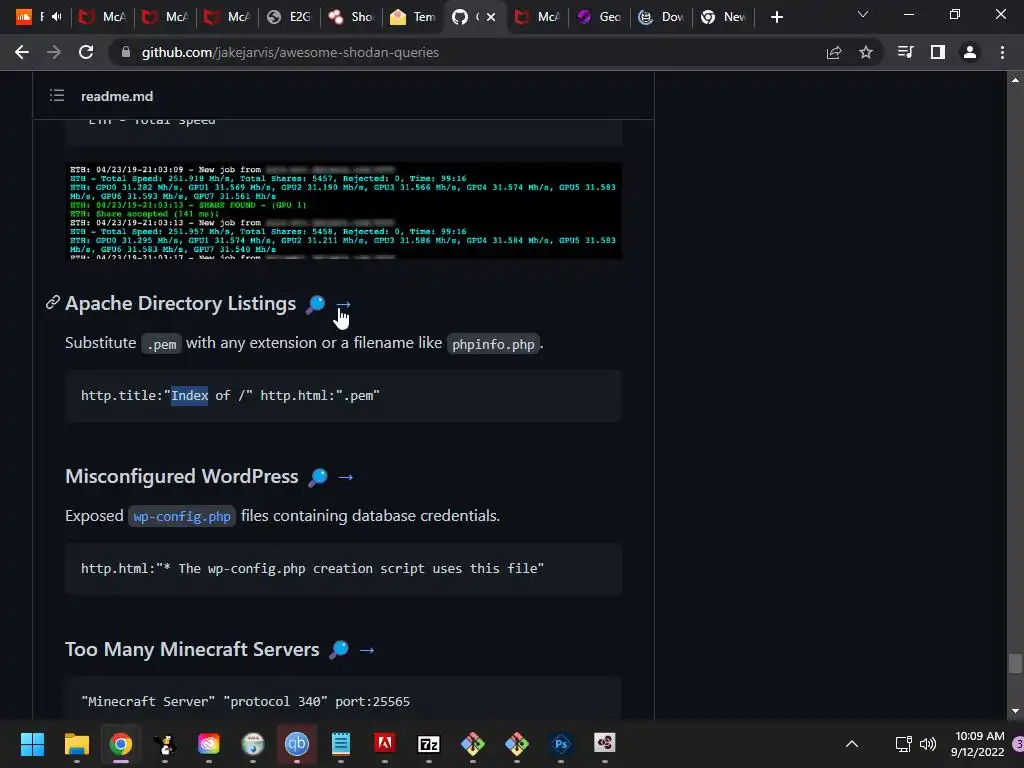Open the Chrome profile menu

[970, 52]
